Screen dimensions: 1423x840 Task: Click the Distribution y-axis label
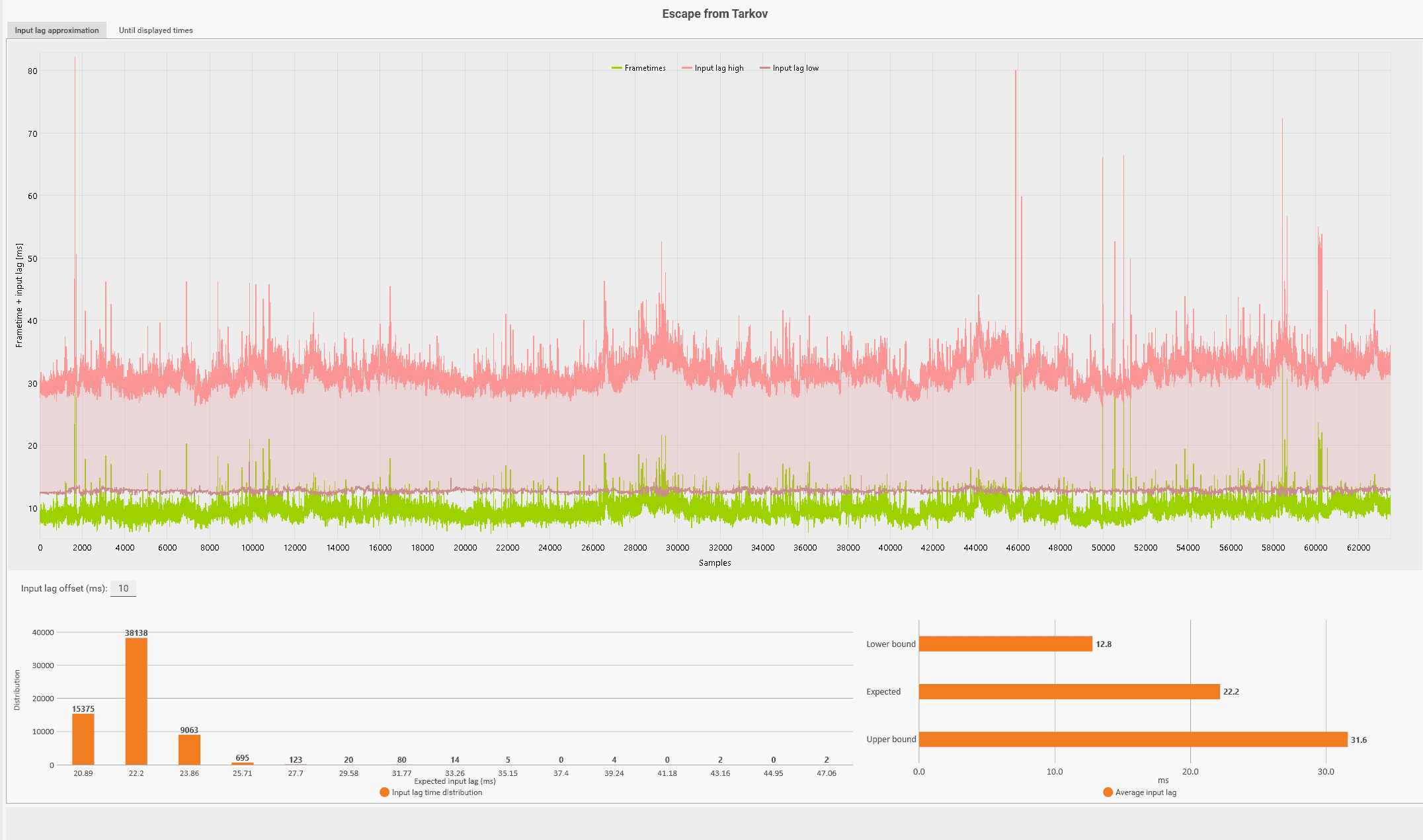pos(17,690)
